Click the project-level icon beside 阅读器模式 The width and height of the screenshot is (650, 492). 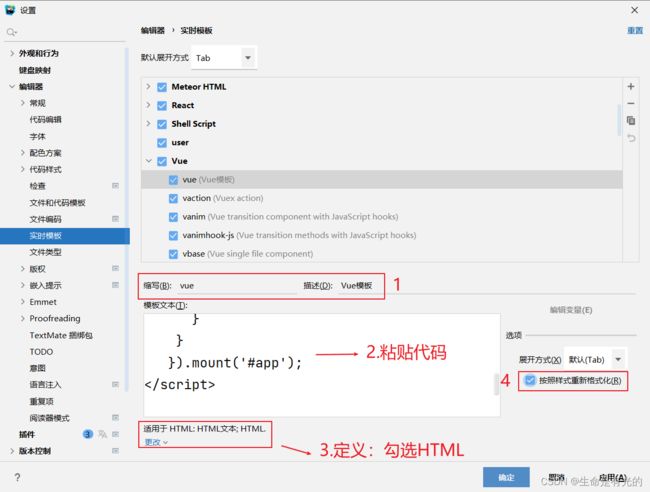(x=115, y=417)
